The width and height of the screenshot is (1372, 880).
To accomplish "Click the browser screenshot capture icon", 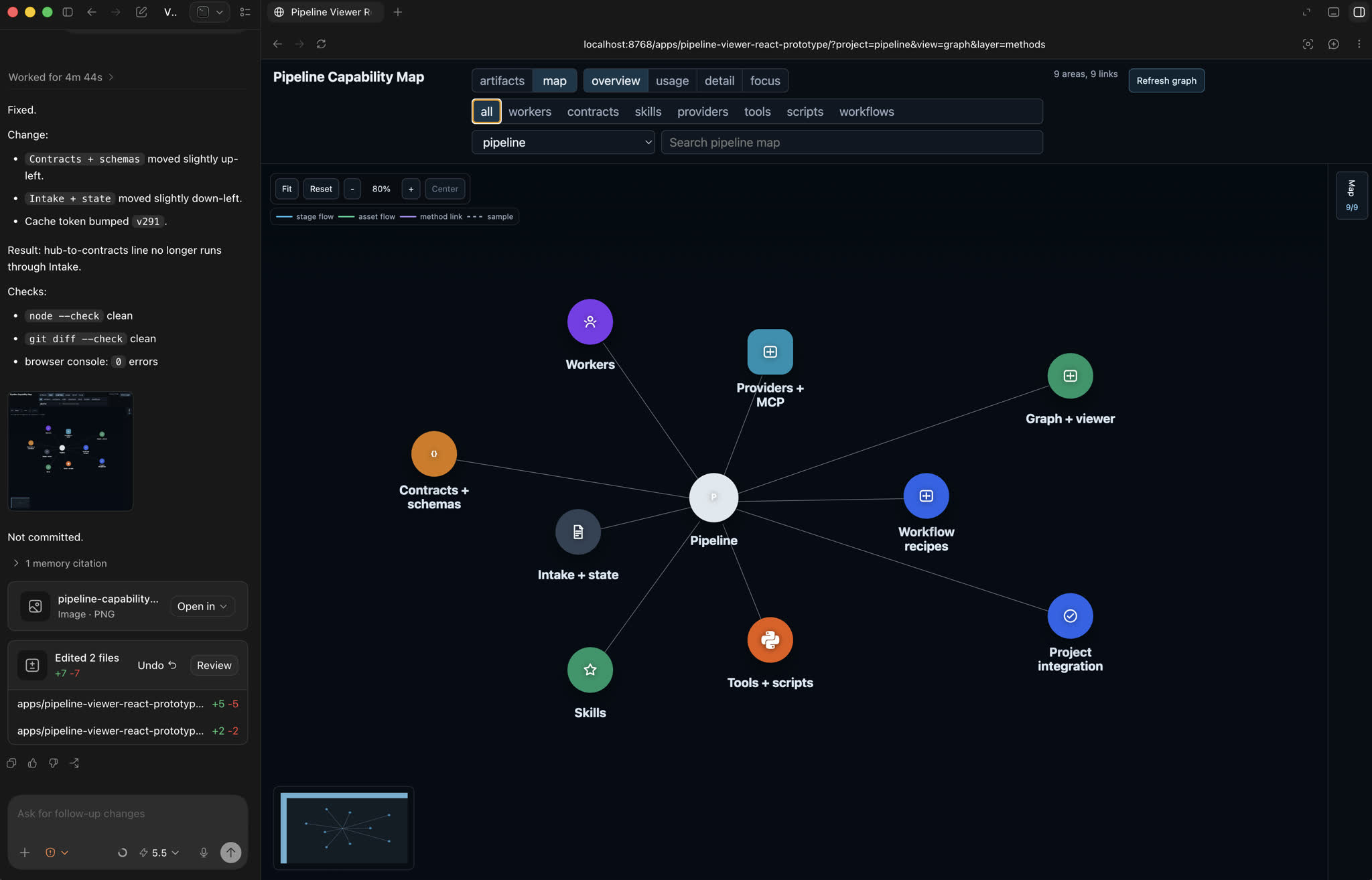I will point(1308,44).
